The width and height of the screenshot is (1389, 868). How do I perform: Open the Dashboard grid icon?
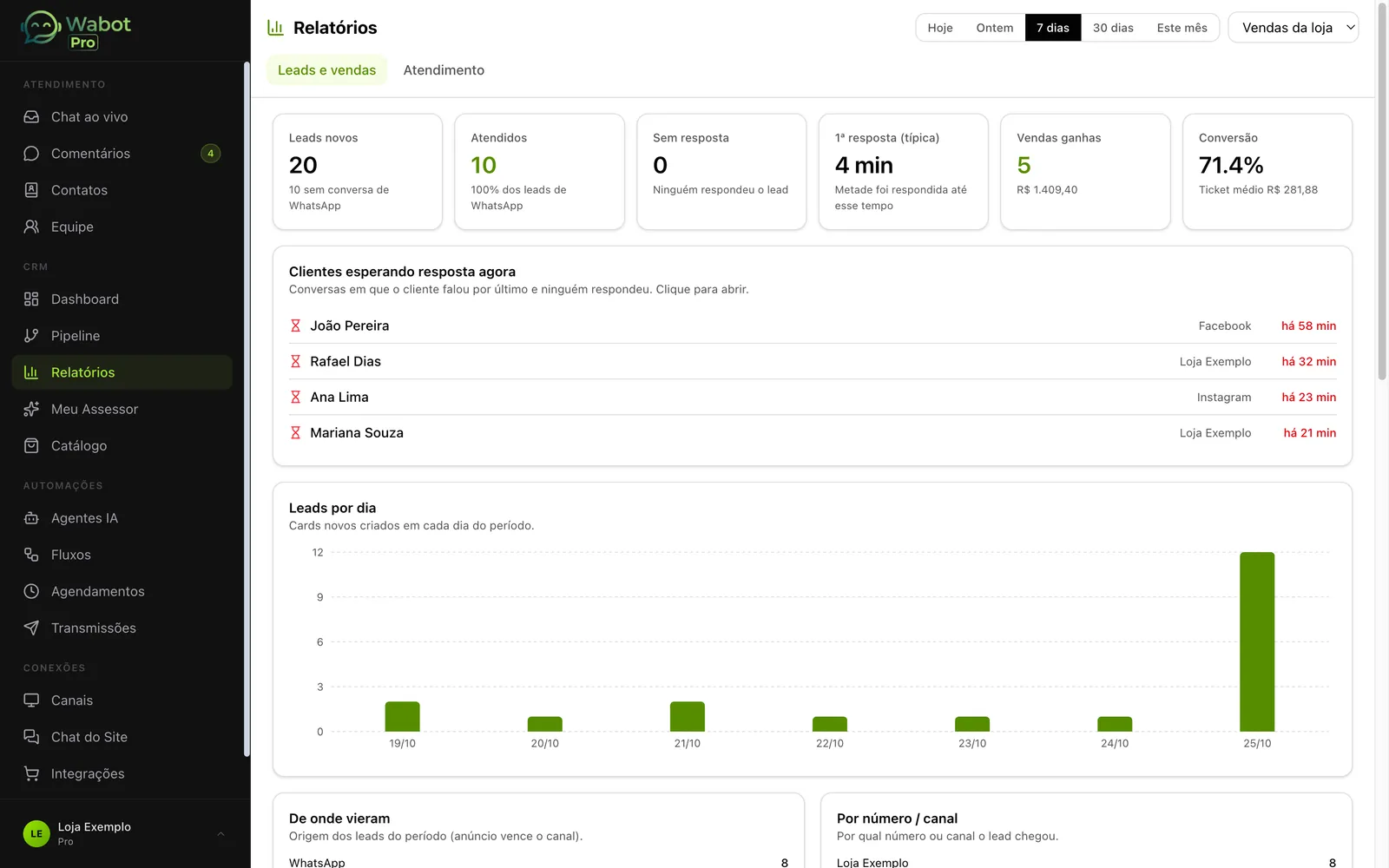[31, 299]
